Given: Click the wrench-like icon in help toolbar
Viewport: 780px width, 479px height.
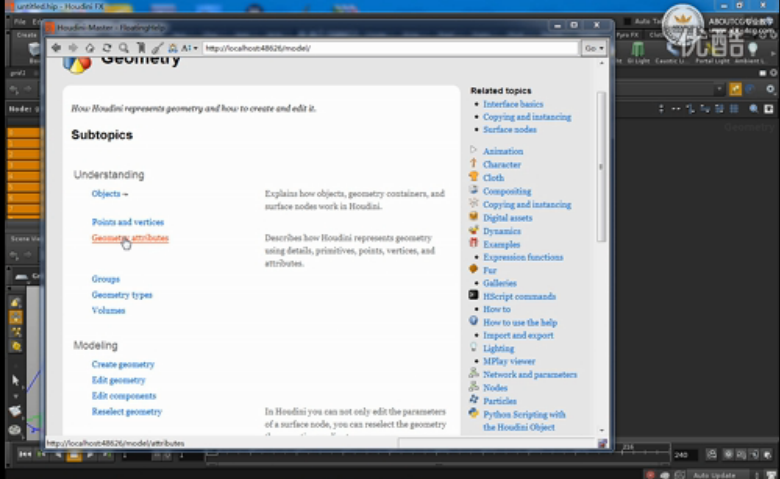Looking at the screenshot, I should [157, 48].
